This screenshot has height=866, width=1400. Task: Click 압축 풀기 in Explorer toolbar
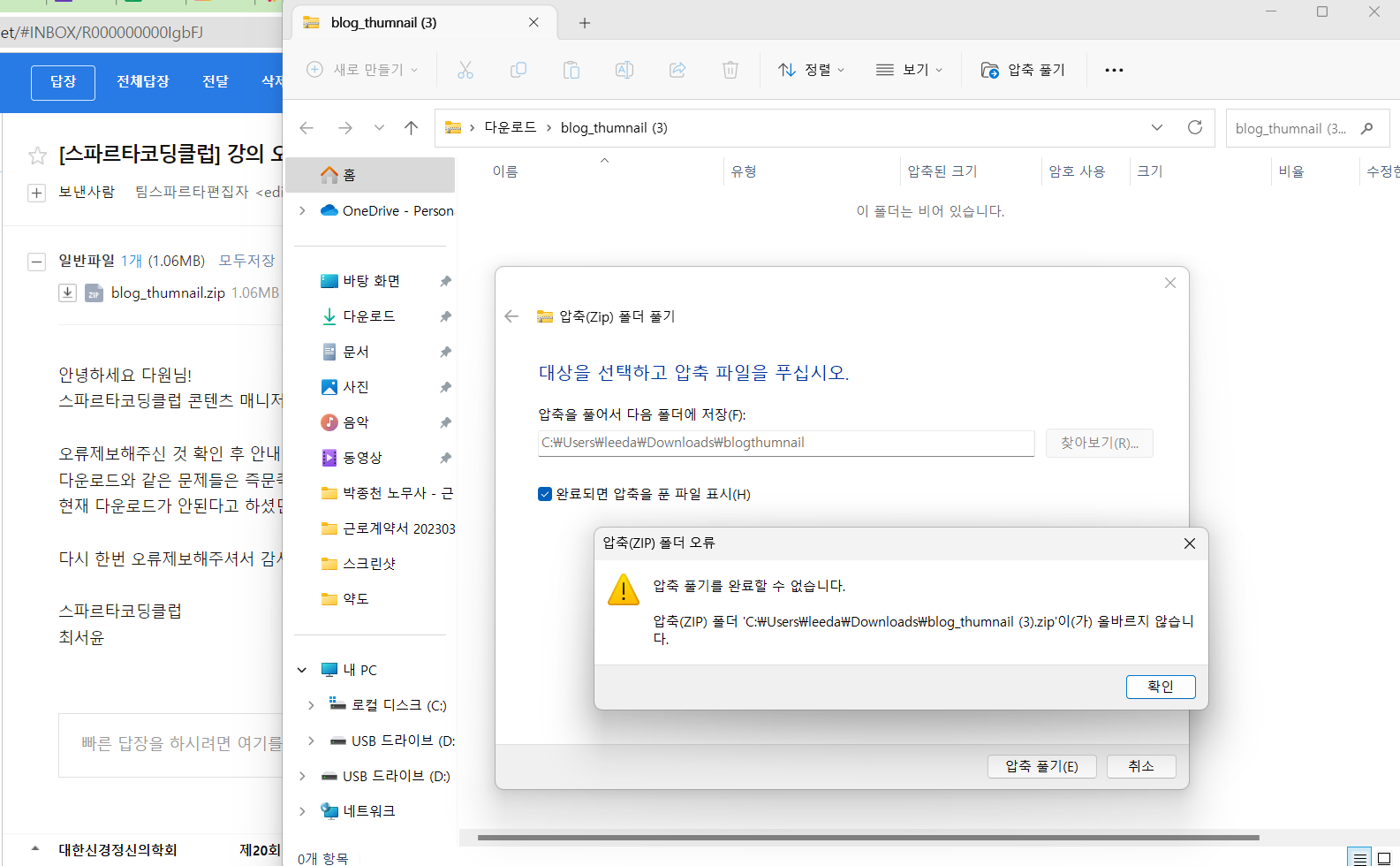(x=1024, y=70)
